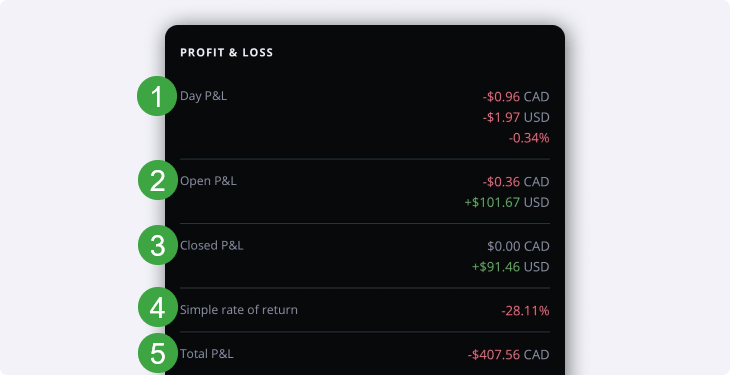Click the Simple rate of return label
Viewport: 730px width, 375px height.
pyautogui.click(x=239, y=310)
